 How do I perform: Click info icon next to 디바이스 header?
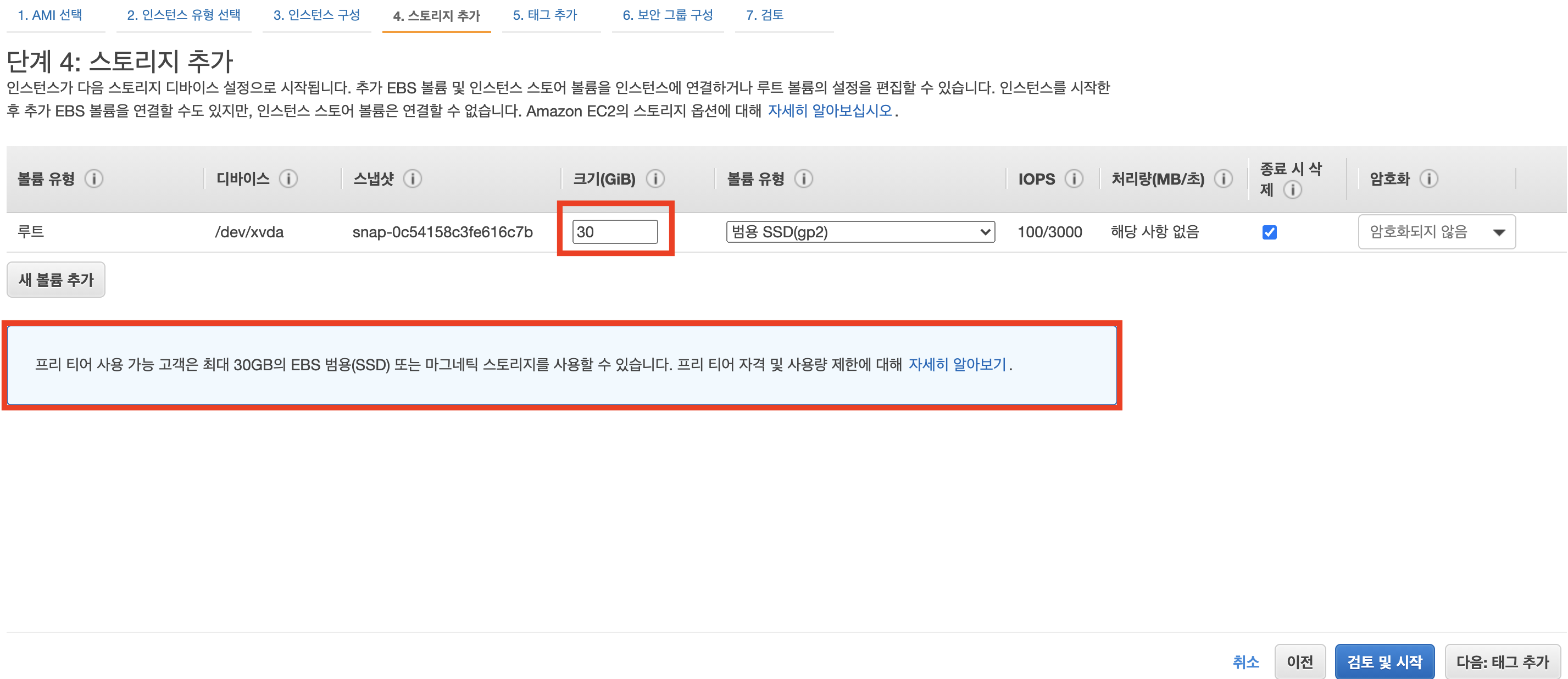(x=288, y=179)
